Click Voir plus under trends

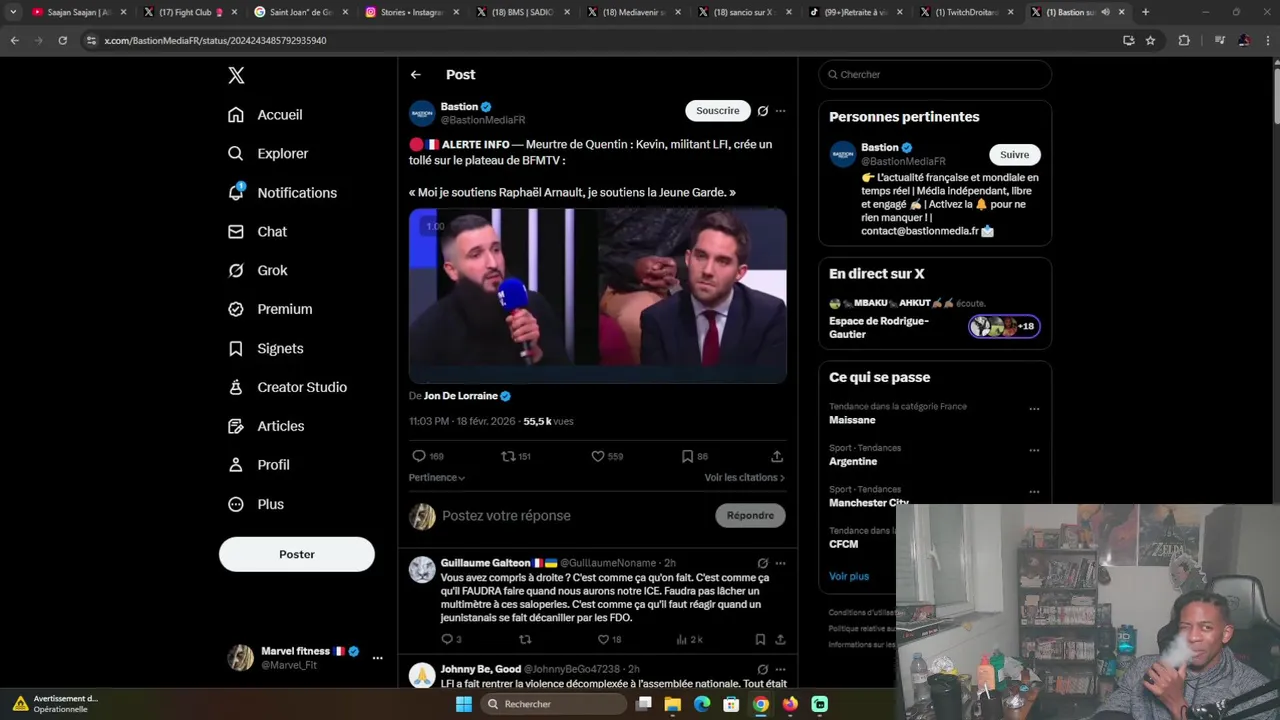849,576
